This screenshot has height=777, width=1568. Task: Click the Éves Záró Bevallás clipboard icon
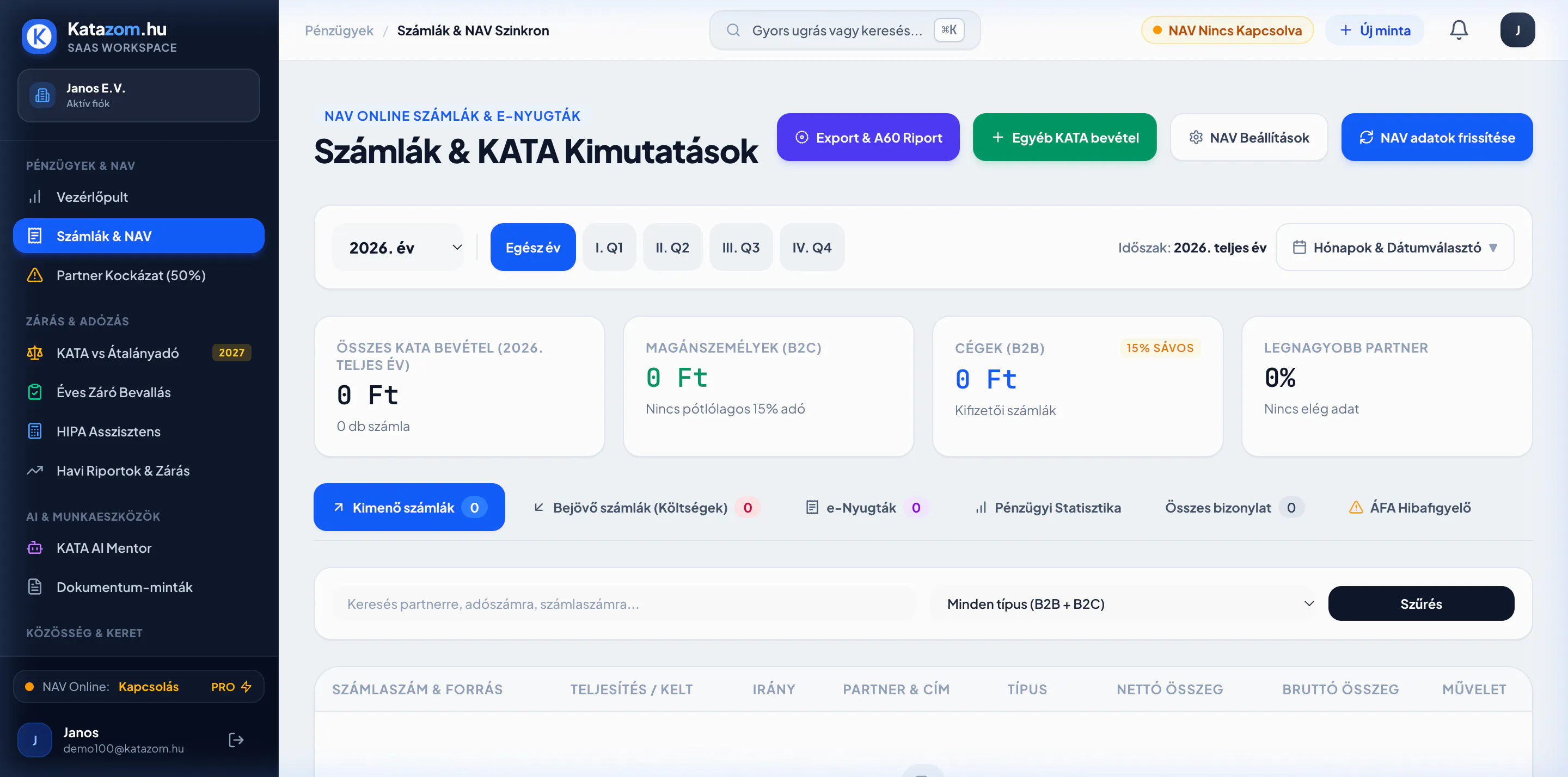[x=35, y=392]
